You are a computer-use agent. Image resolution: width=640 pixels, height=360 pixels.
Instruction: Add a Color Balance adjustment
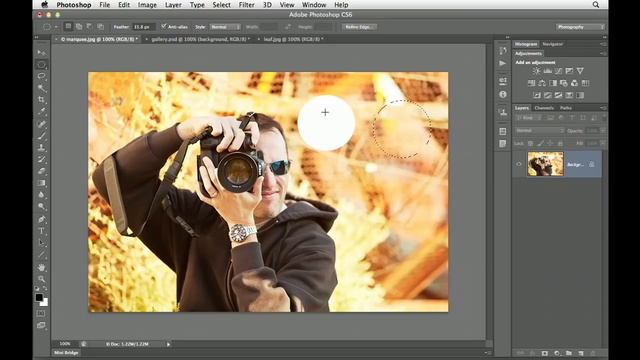coord(542,83)
